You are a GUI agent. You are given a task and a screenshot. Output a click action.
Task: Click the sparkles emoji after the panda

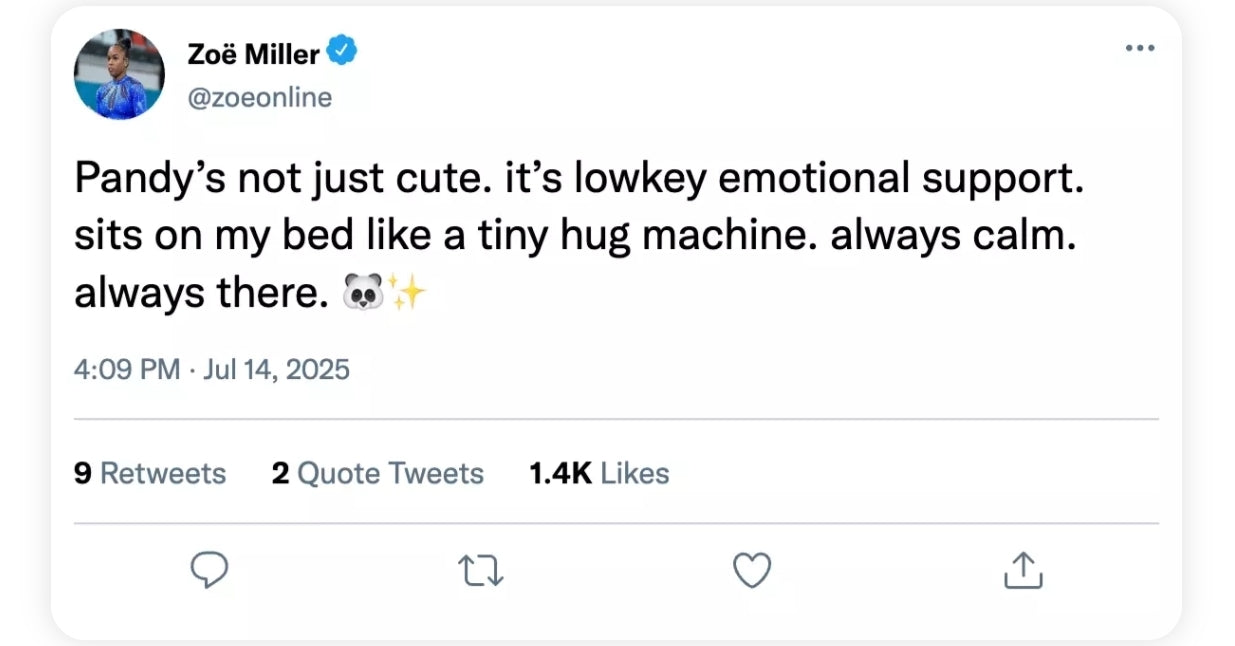coord(408,293)
